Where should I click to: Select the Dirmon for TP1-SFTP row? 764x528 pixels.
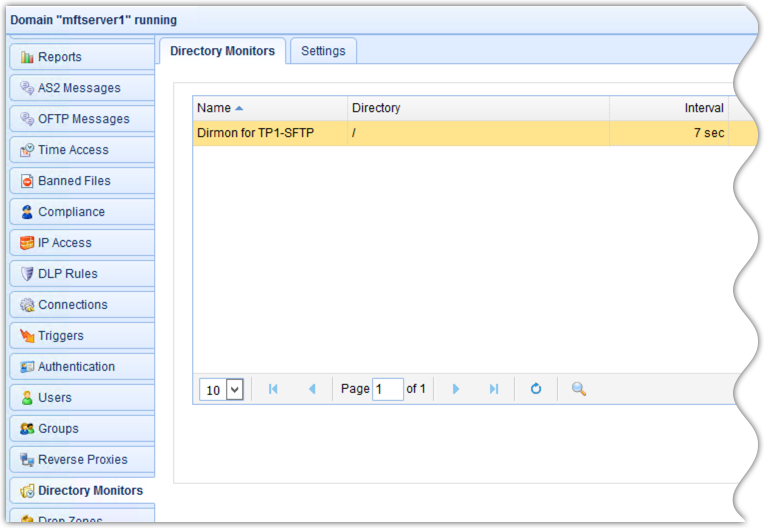(x=400, y=133)
